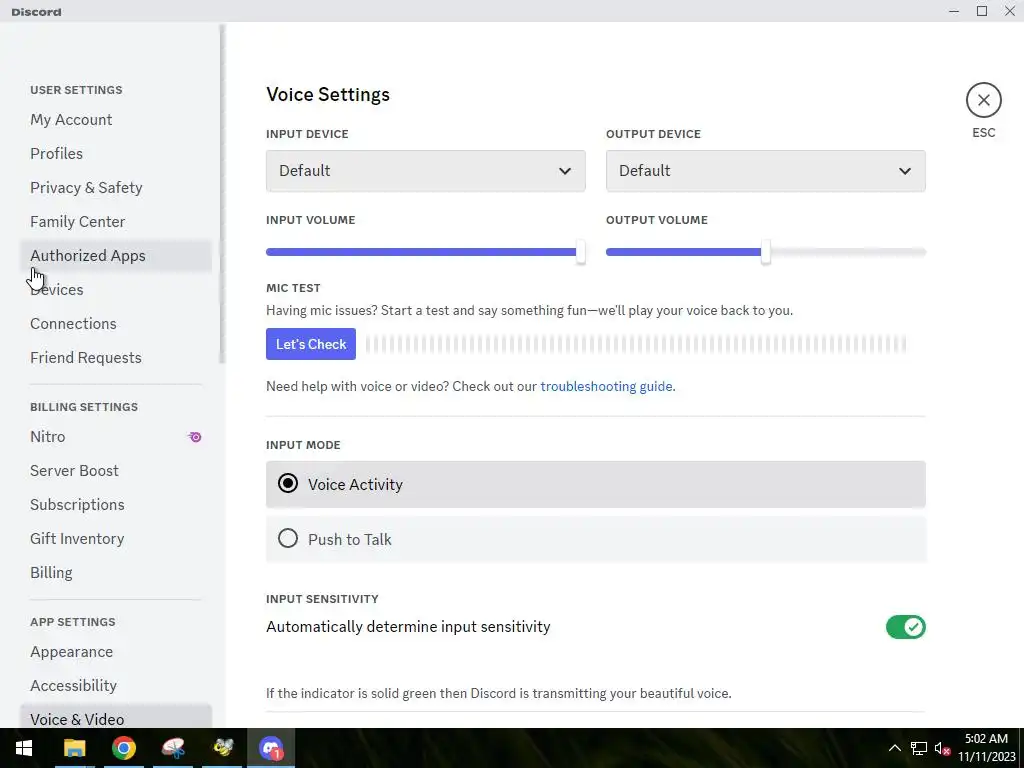Open the Windows Start menu
This screenshot has height=768, width=1024.
(x=24, y=748)
